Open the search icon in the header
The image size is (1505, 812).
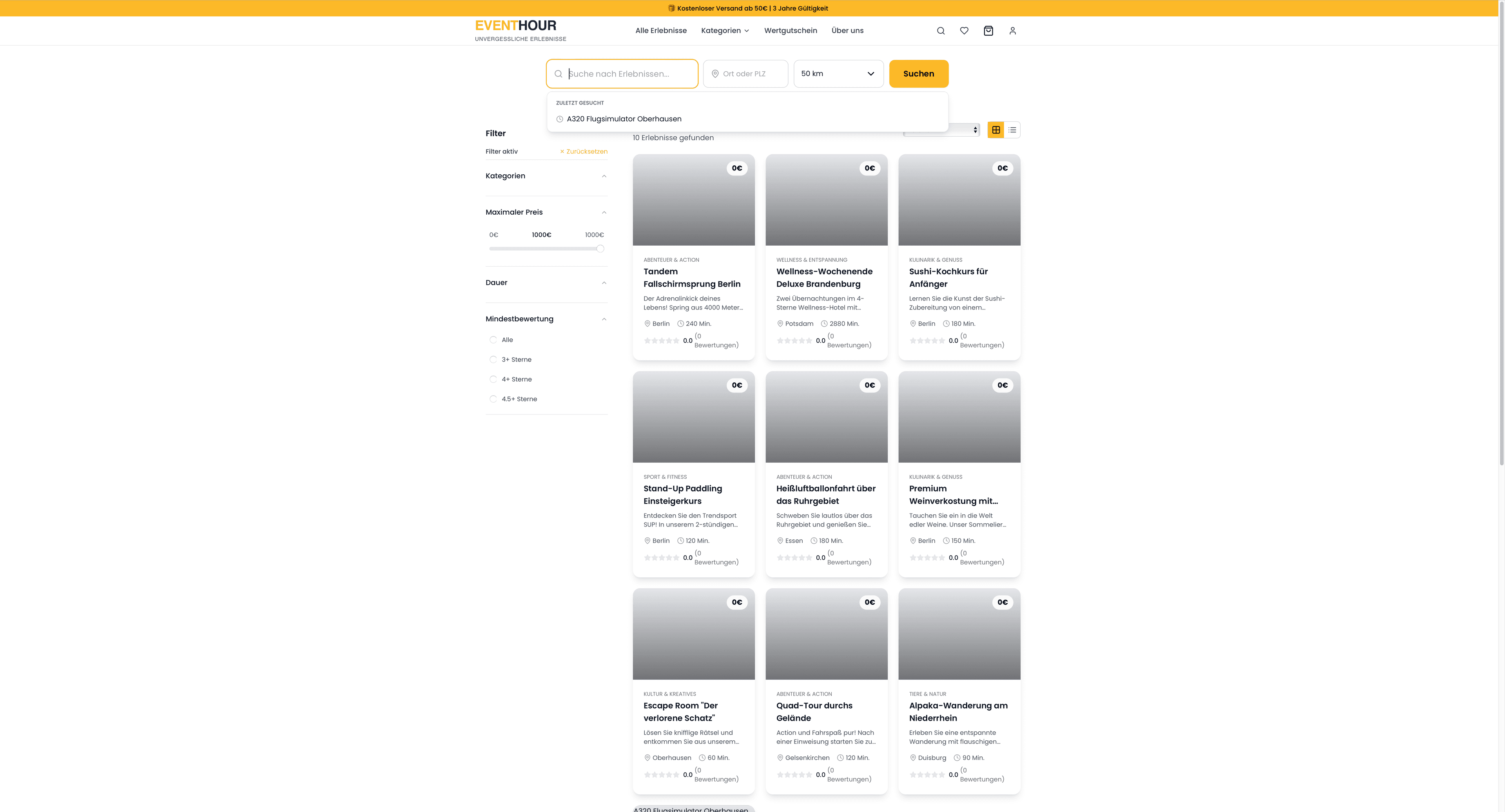tap(941, 30)
